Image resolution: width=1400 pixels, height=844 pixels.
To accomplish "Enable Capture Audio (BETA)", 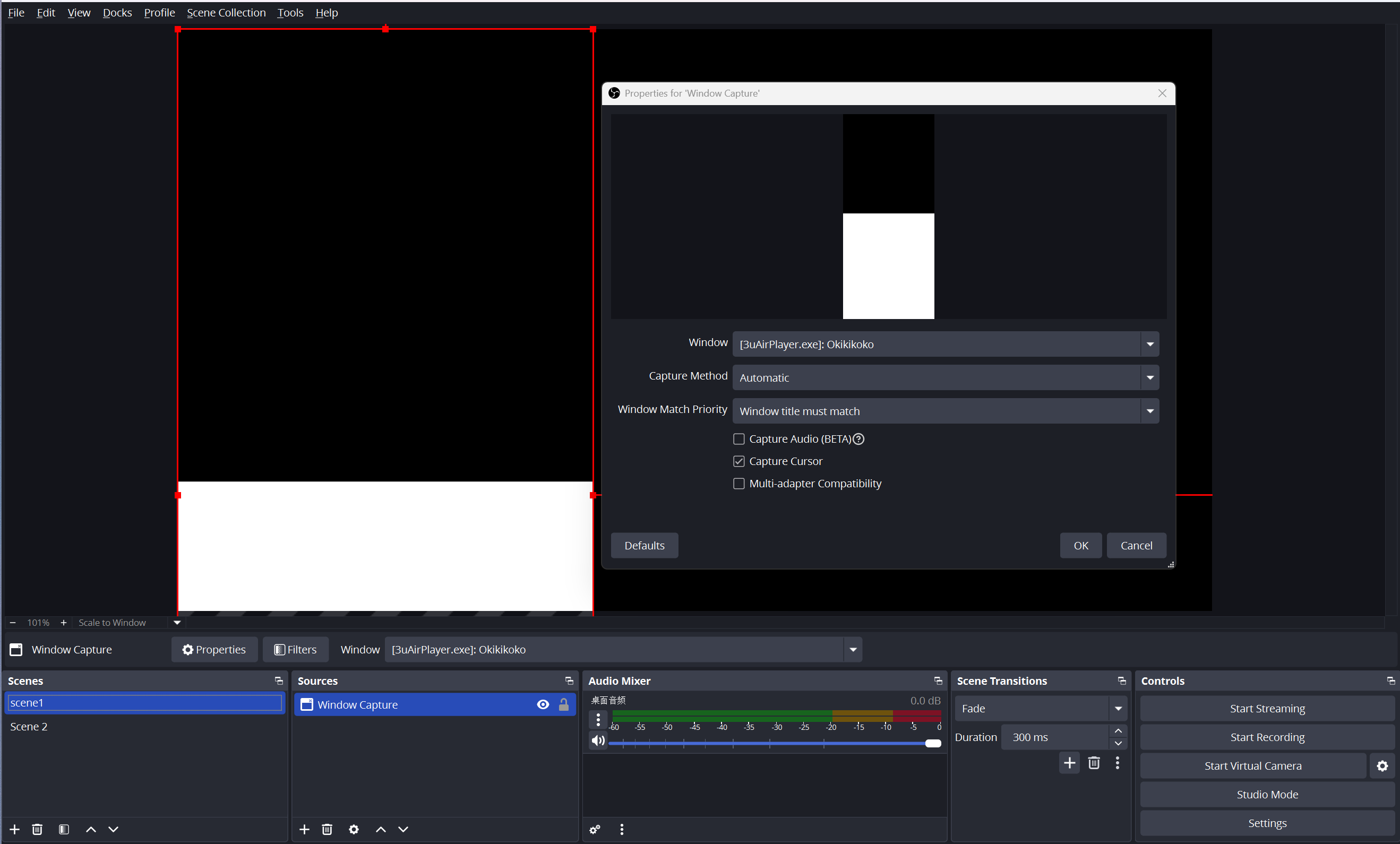I will tap(738, 438).
